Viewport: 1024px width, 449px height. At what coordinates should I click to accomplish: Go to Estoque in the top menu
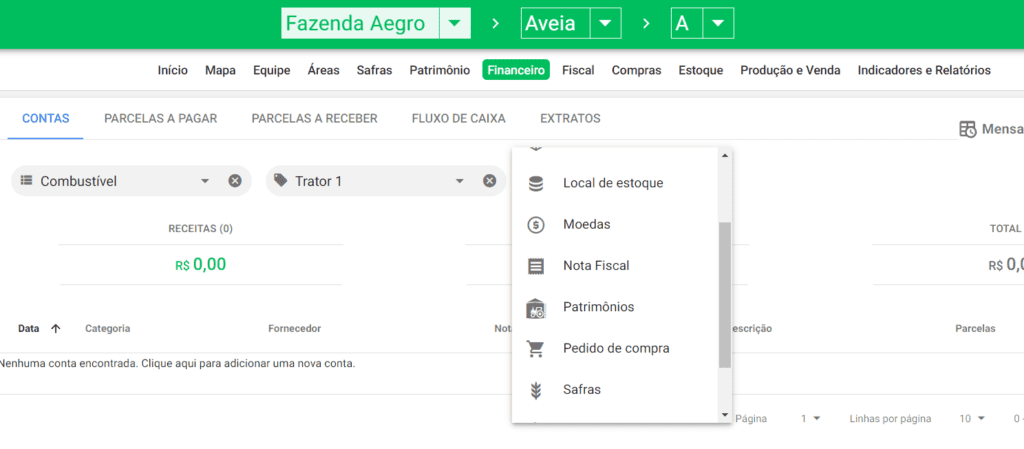coord(701,70)
